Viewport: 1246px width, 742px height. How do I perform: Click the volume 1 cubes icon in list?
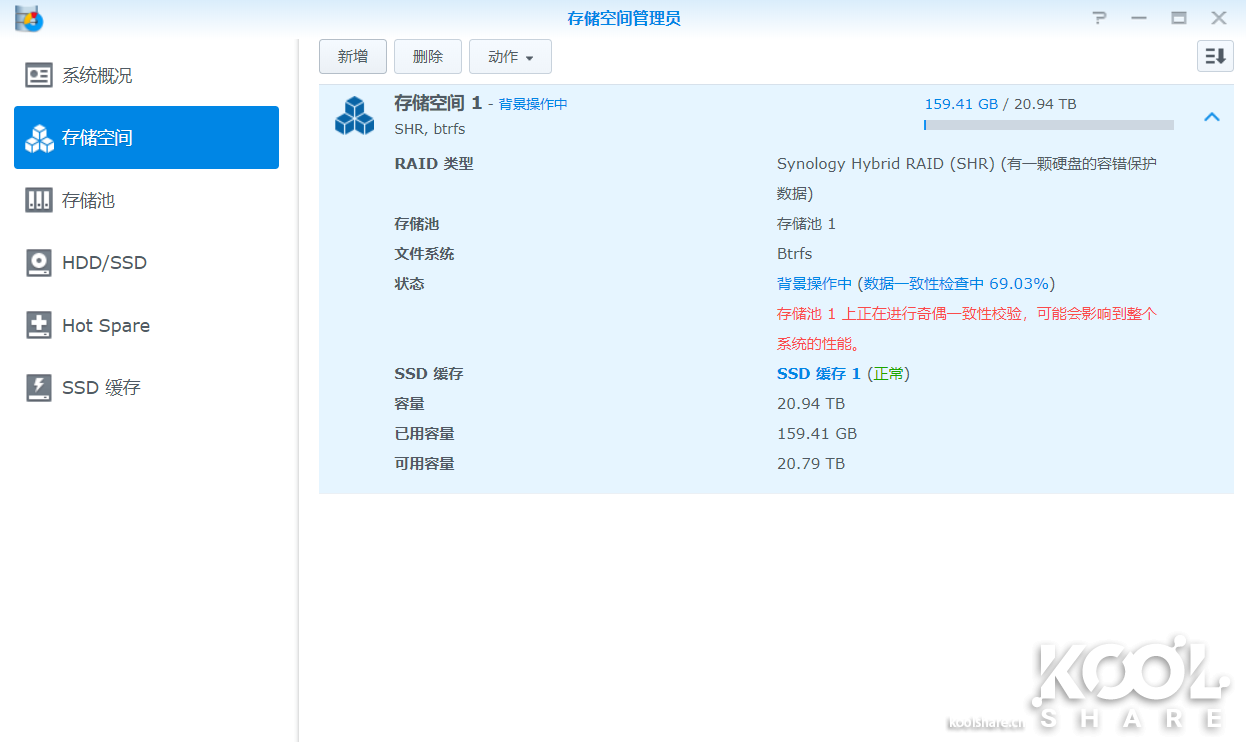(x=354, y=116)
